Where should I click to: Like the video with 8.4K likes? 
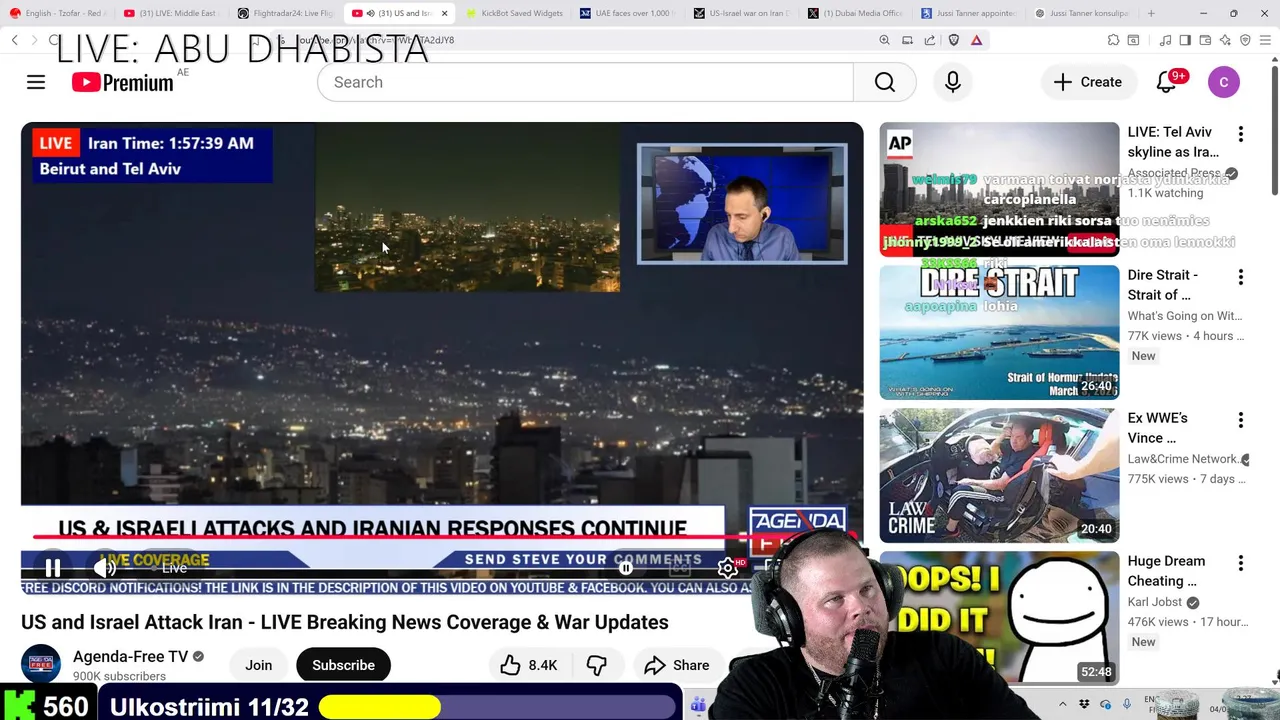click(530, 665)
